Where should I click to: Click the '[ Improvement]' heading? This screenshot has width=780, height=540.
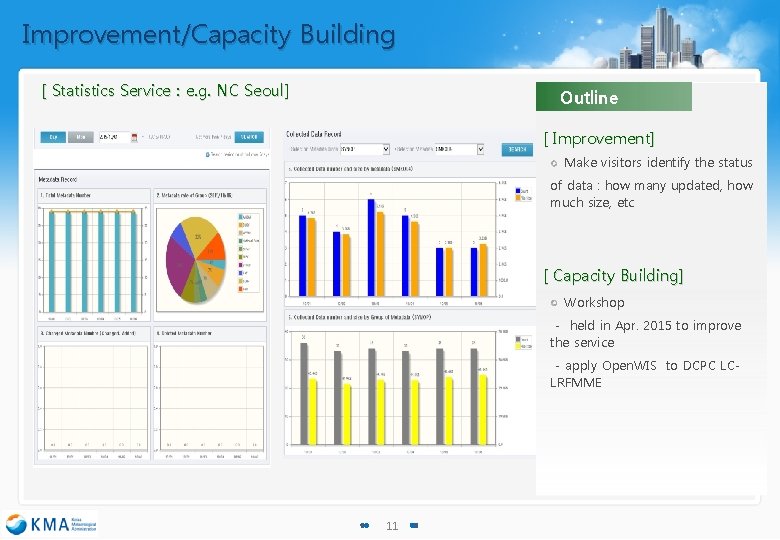tap(599, 138)
